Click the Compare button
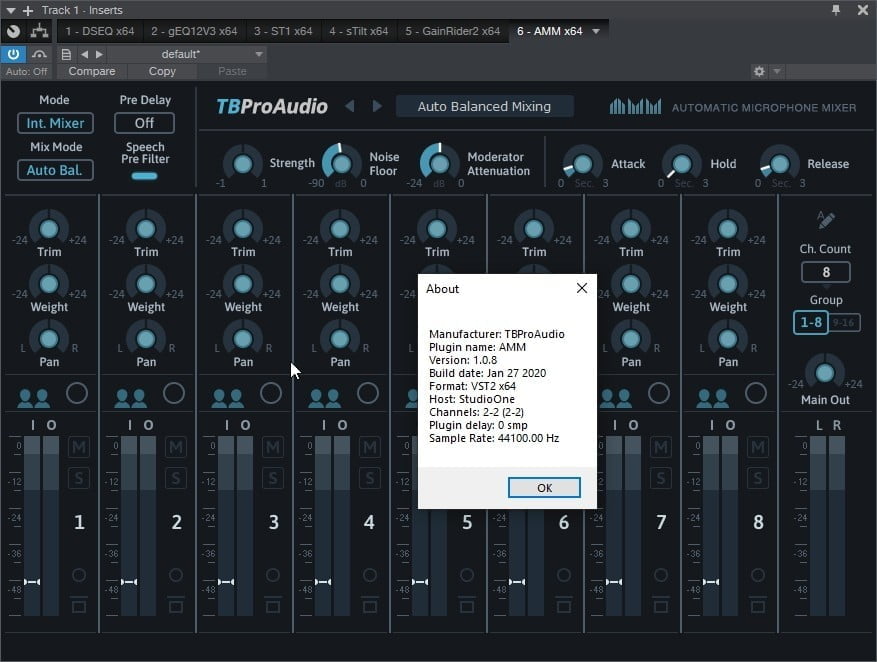877x662 pixels. (91, 71)
